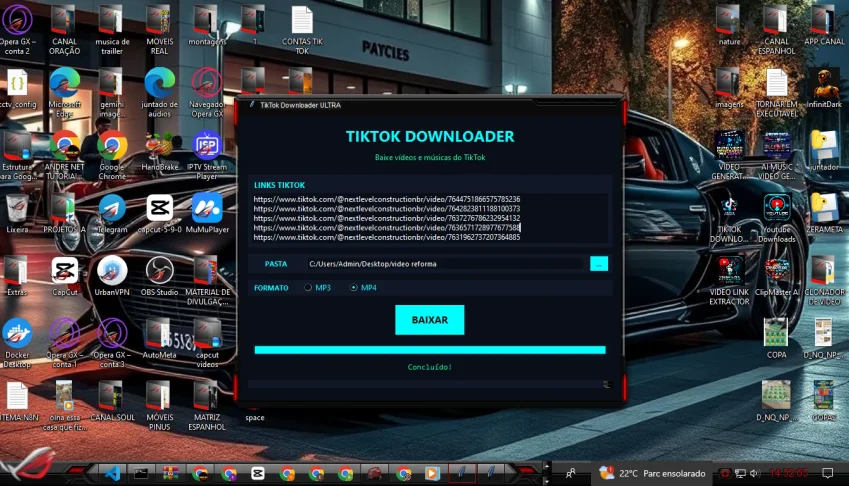Open the ANDRE NET TUTORIAL Chrome shortcut
The height and width of the screenshot is (486, 849).
click(64, 155)
